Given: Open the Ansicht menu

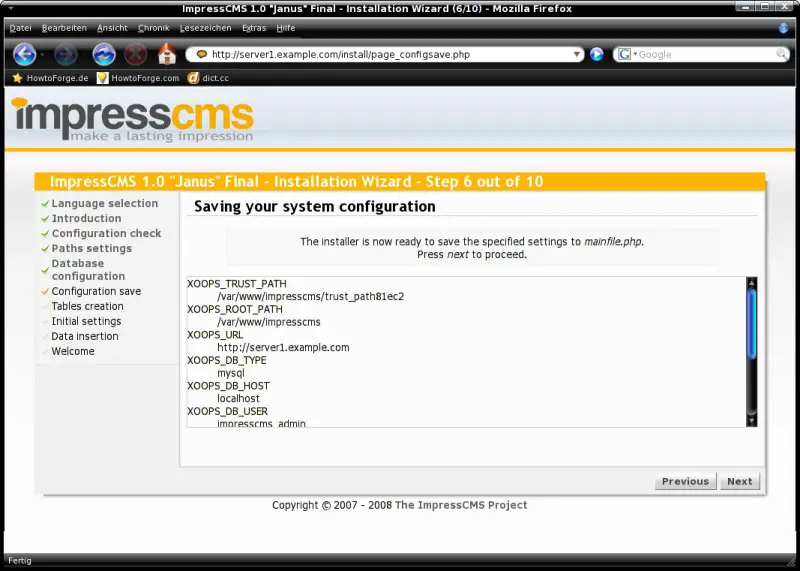Looking at the screenshot, I should click(112, 28).
